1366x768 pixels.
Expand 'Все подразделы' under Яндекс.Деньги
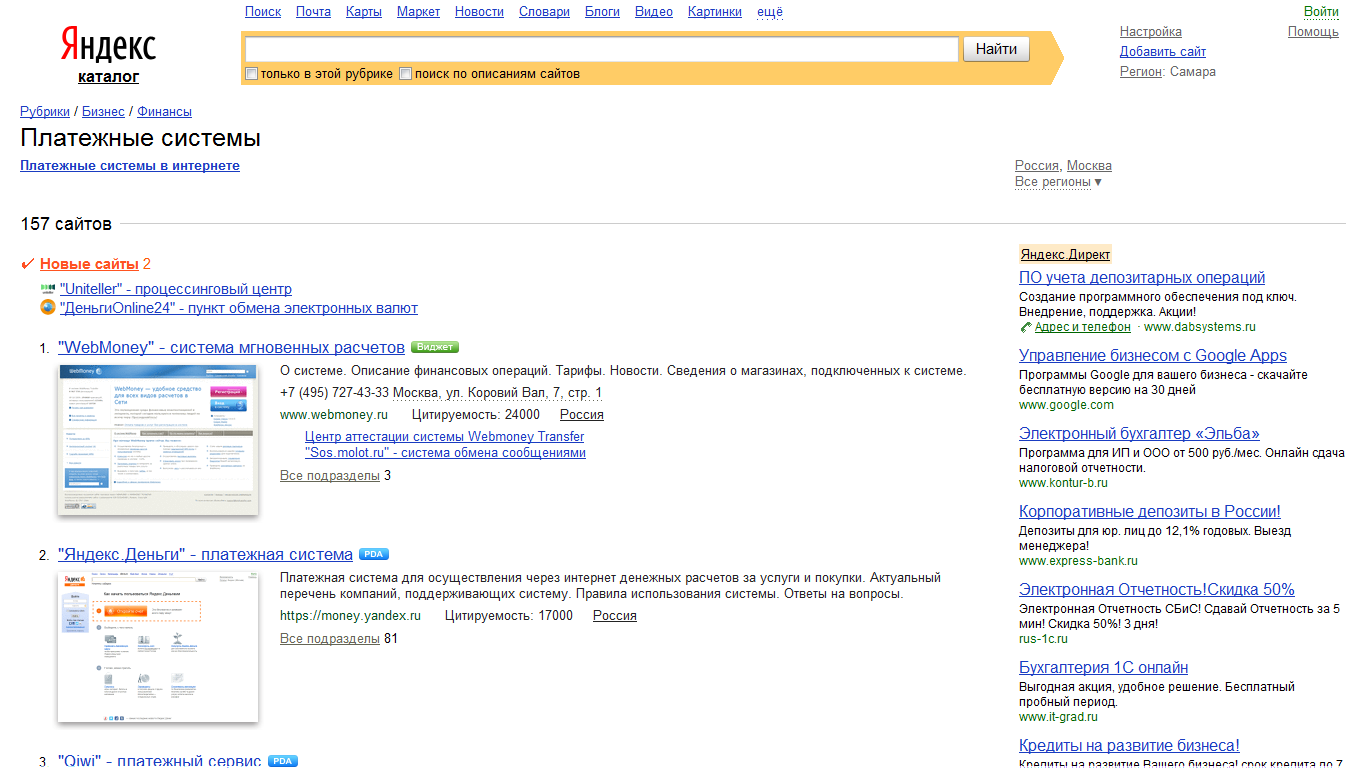pos(330,638)
